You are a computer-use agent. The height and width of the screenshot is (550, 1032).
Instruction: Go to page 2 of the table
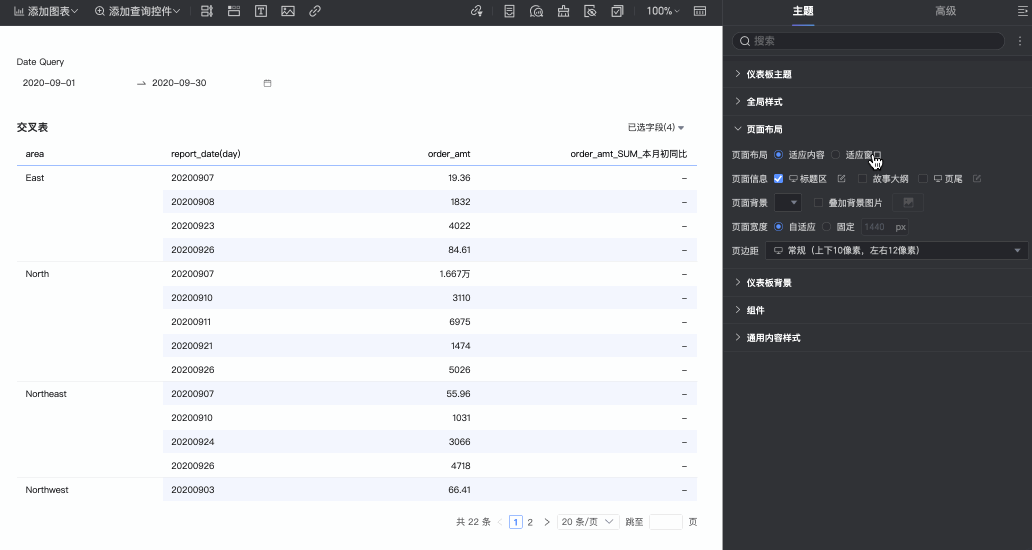(530, 522)
